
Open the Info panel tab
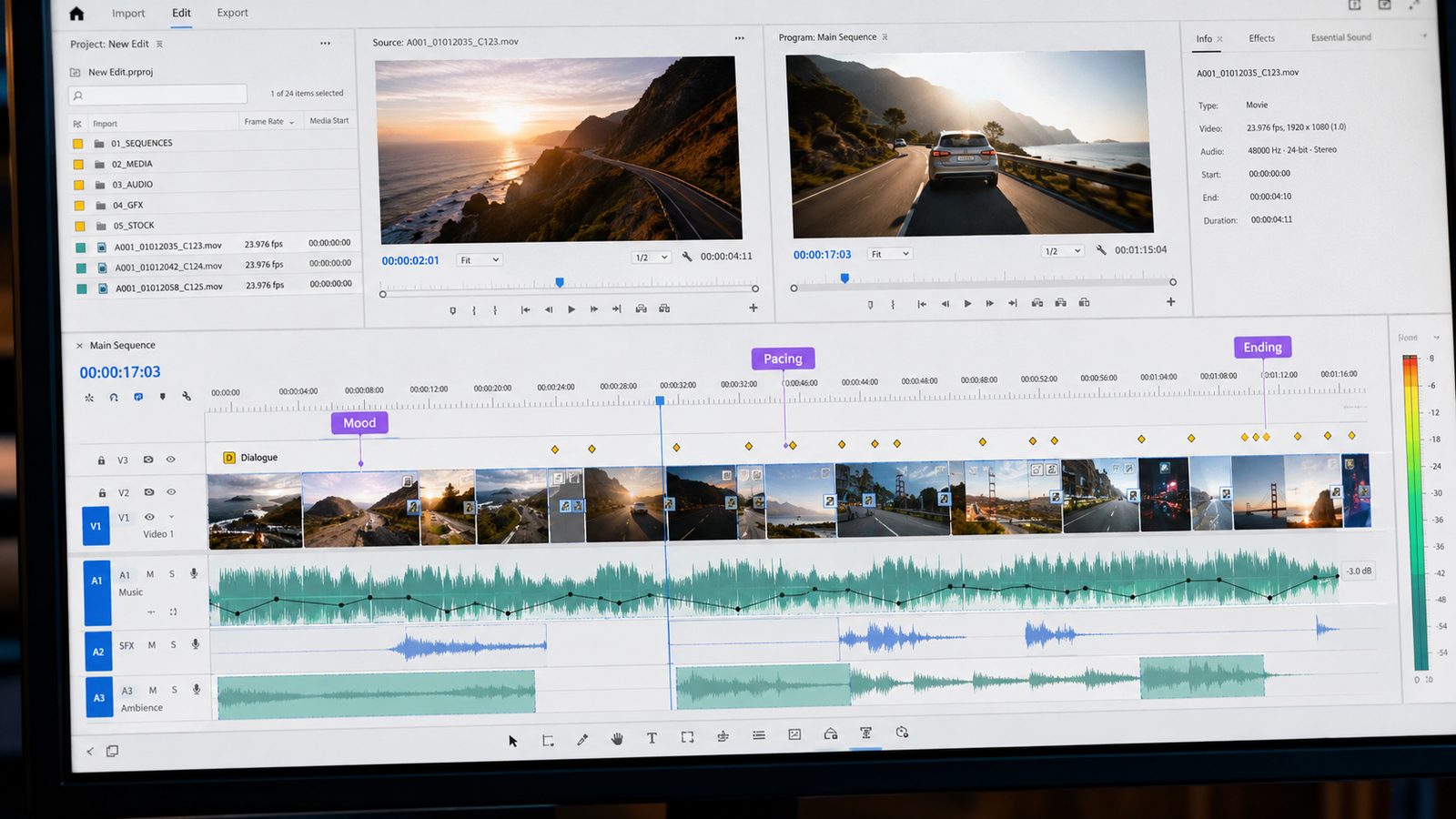(x=1204, y=39)
